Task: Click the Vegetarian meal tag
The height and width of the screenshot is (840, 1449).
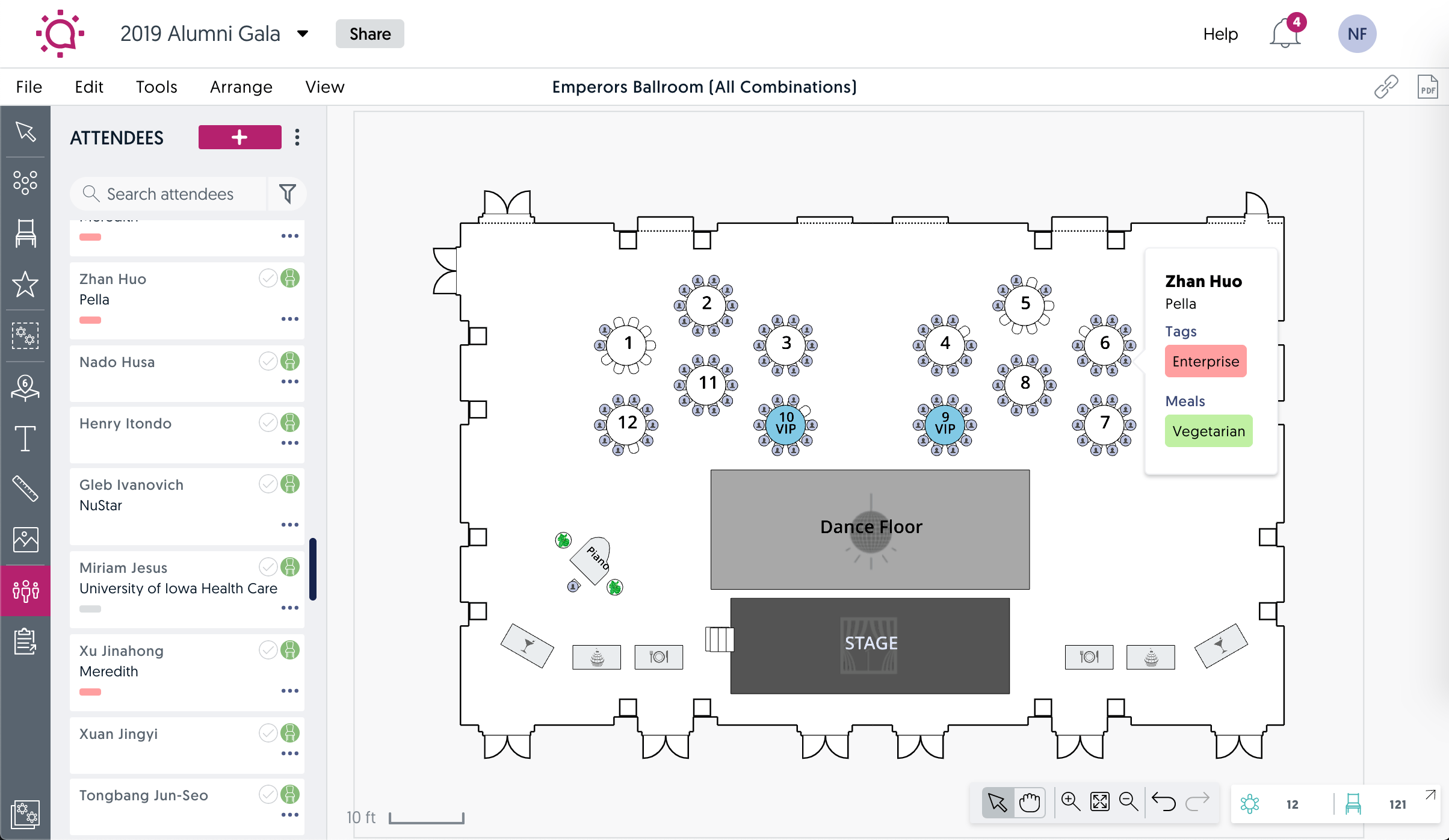Action: point(1209,431)
